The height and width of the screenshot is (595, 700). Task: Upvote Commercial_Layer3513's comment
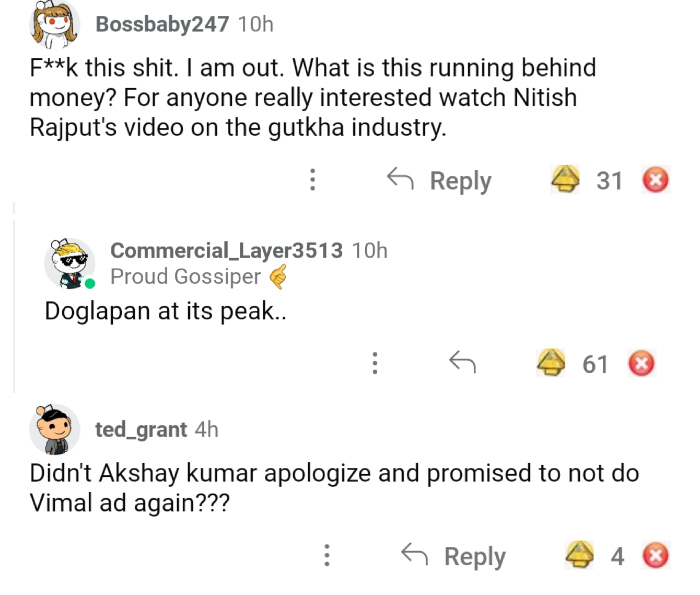tap(552, 364)
